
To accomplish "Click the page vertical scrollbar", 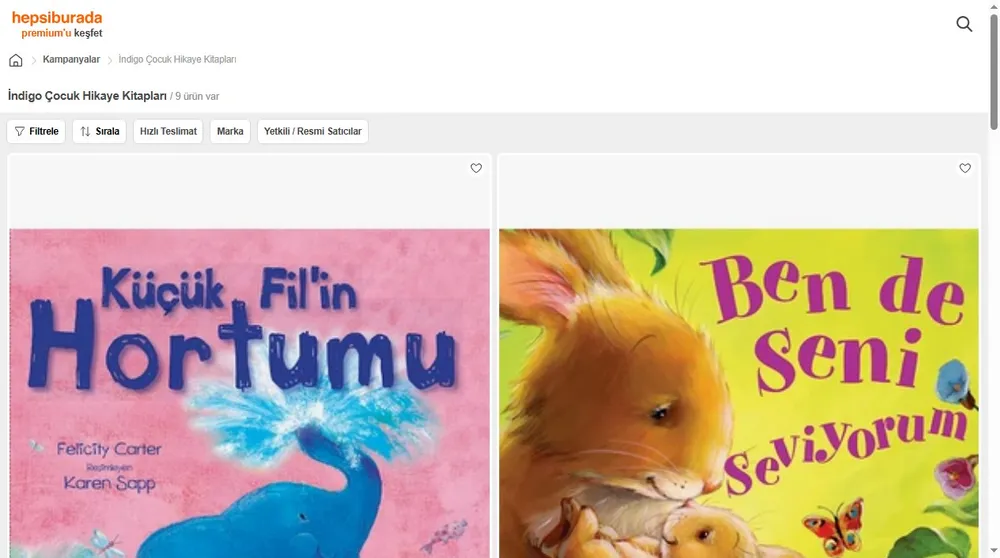I will click(x=994, y=71).
